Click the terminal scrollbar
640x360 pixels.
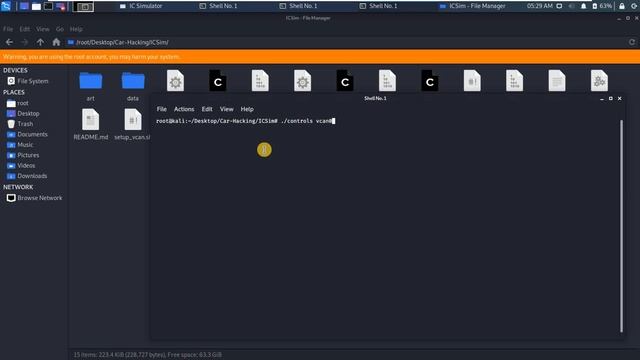point(621,226)
